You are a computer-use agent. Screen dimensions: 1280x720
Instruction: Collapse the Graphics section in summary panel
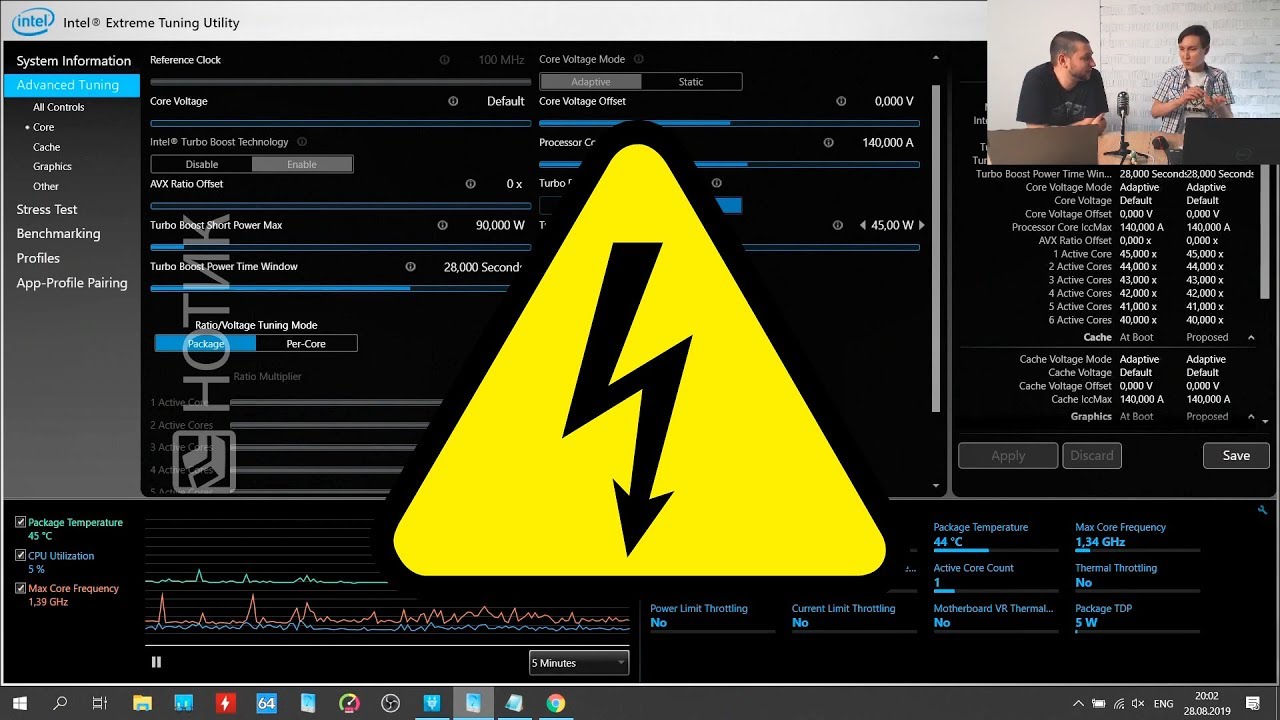tap(1251, 417)
